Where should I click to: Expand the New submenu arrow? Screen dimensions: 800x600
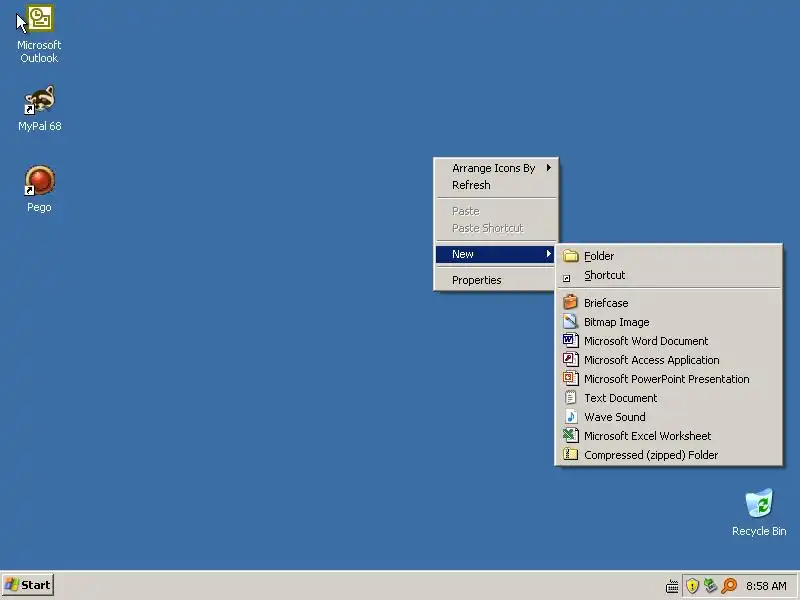point(548,254)
